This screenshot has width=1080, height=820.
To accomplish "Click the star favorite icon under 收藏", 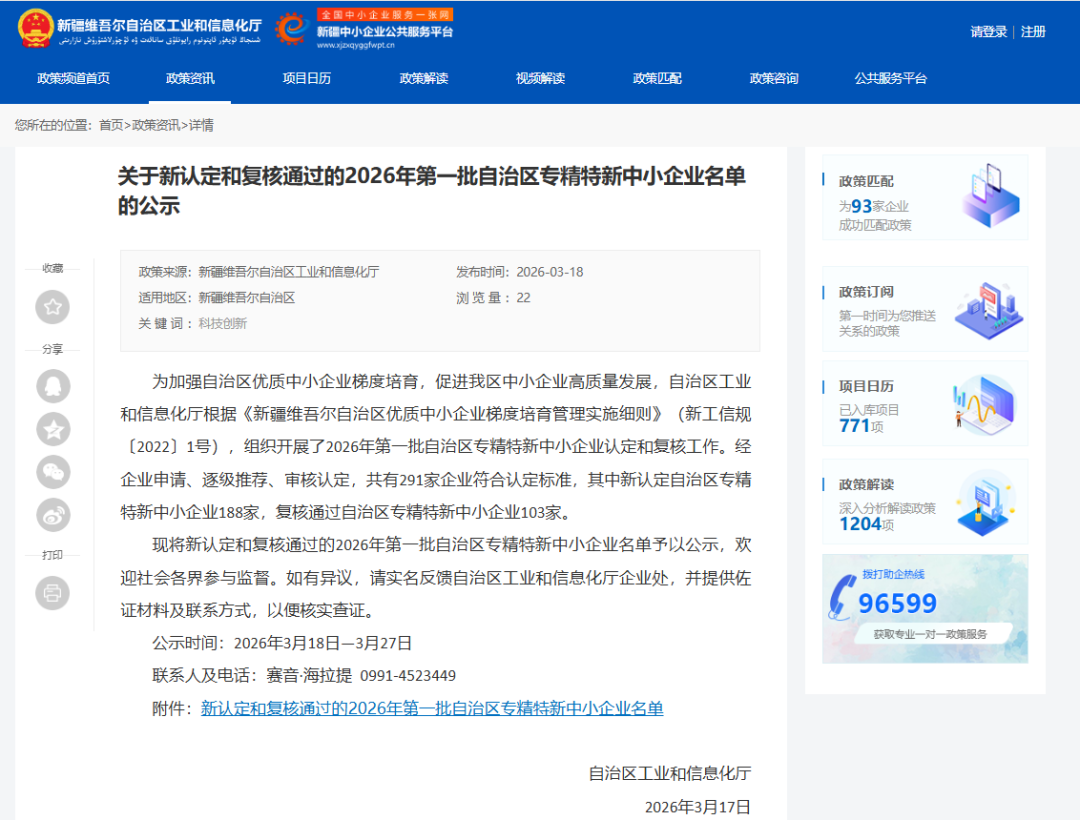I will tap(53, 307).
